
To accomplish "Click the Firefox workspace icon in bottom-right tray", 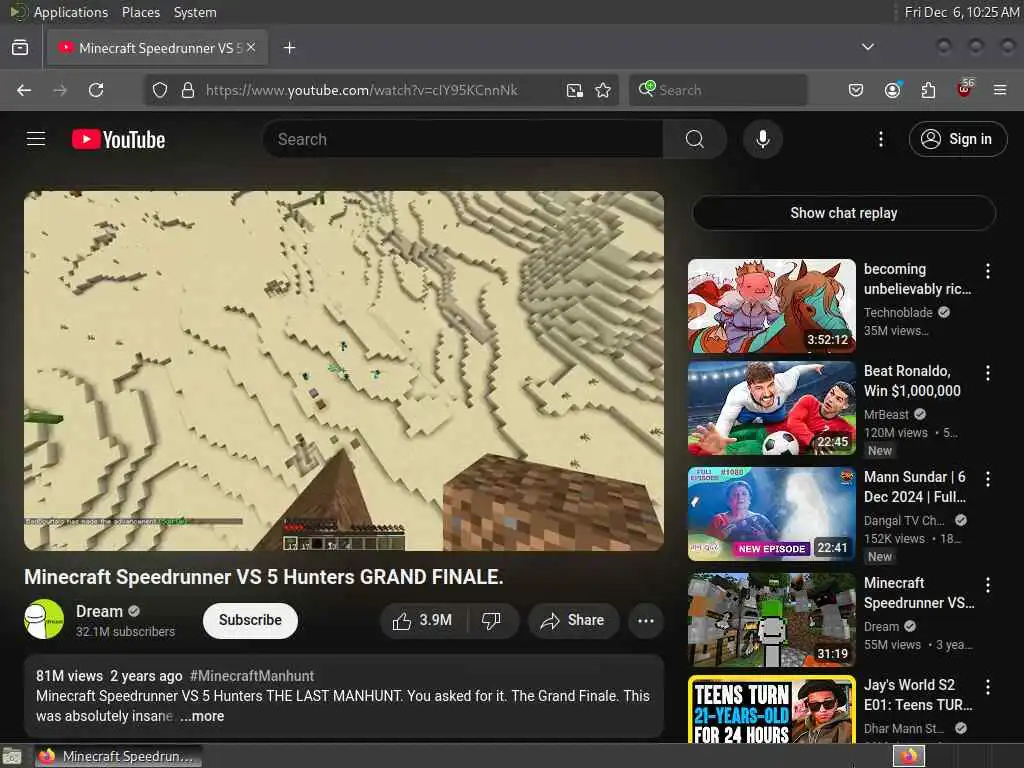I will coord(909,756).
